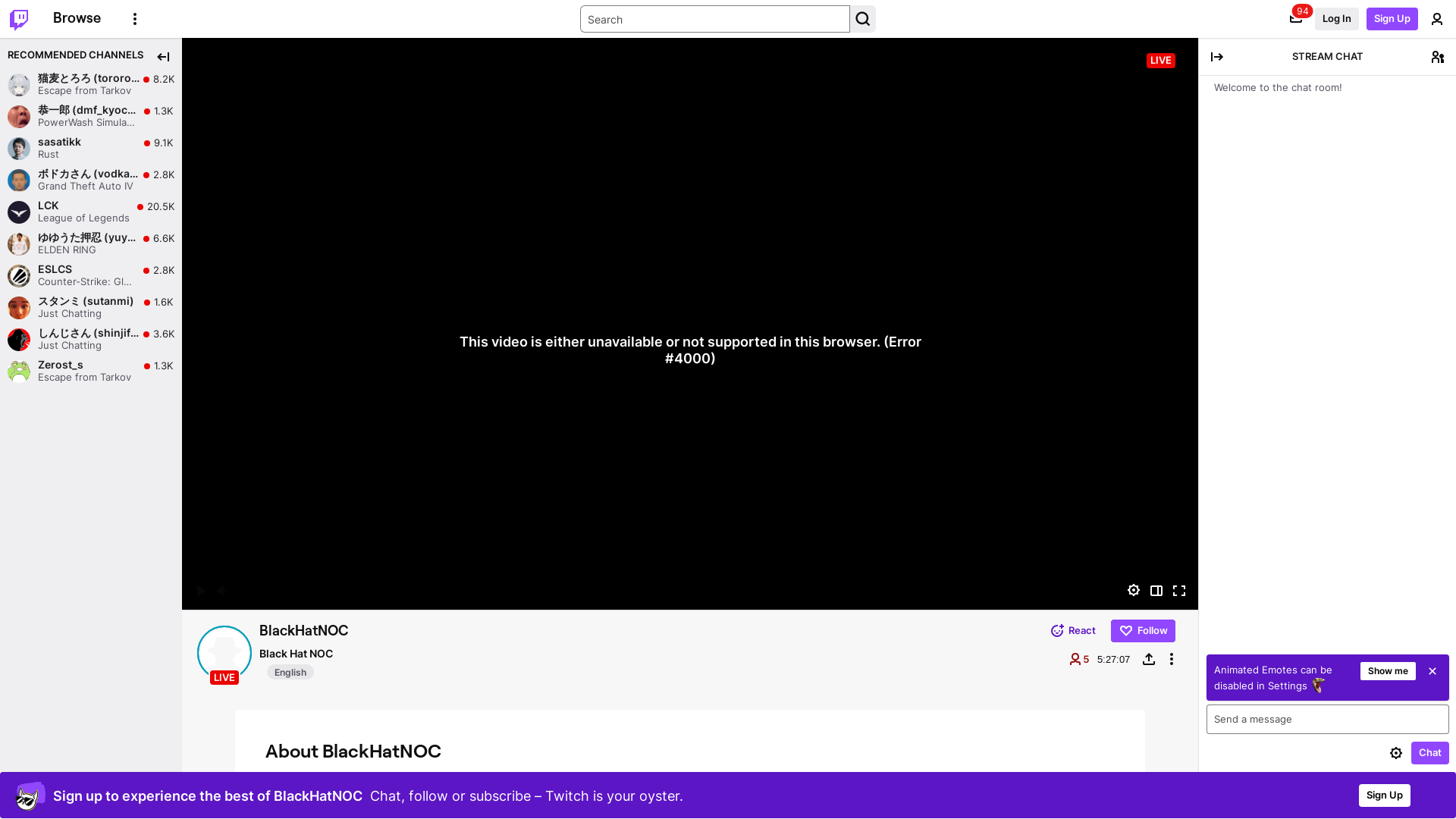This screenshot has height=819, width=1456.
Task: Enter fullscreen with the player icon
Action: (x=1179, y=590)
